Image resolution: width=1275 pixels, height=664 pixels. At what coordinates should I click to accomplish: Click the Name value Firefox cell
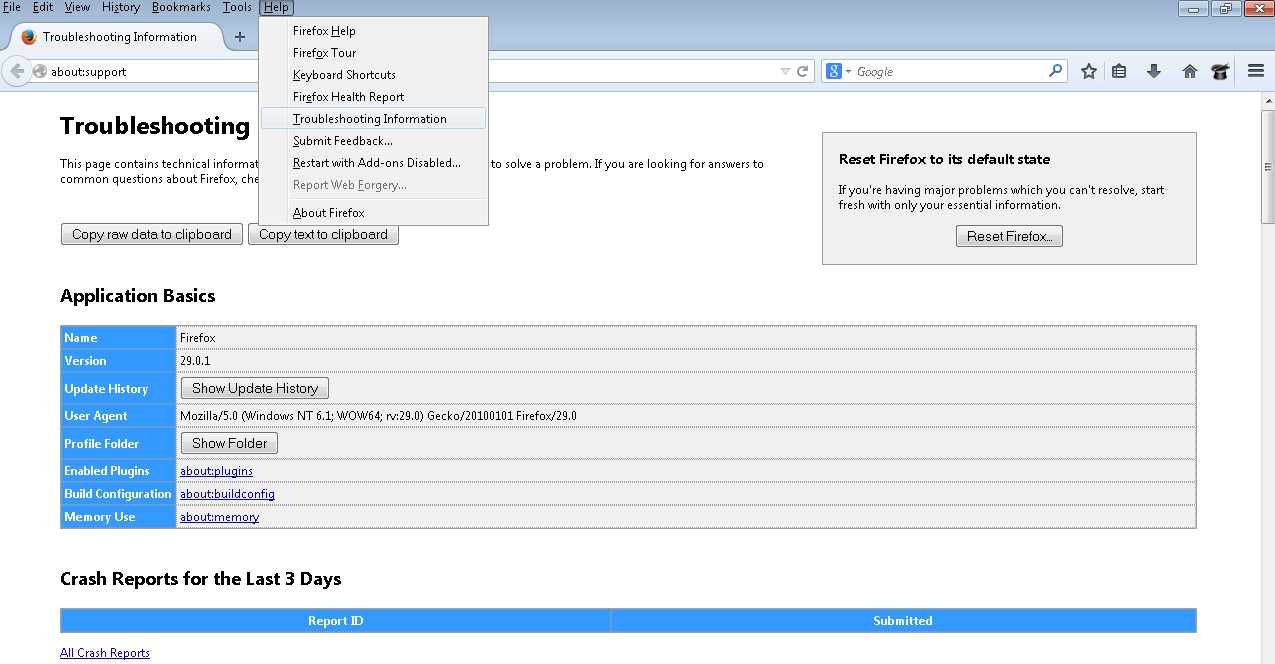(x=686, y=338)
